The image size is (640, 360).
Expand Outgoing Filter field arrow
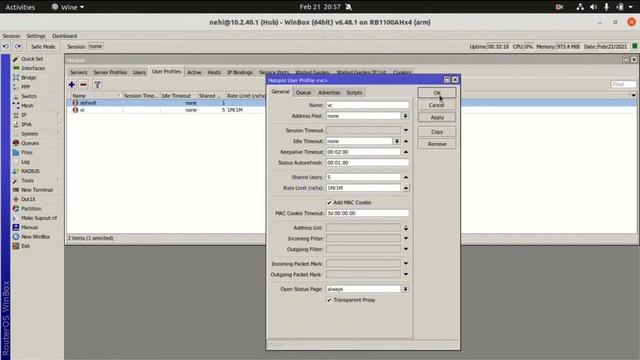[406, 249]
